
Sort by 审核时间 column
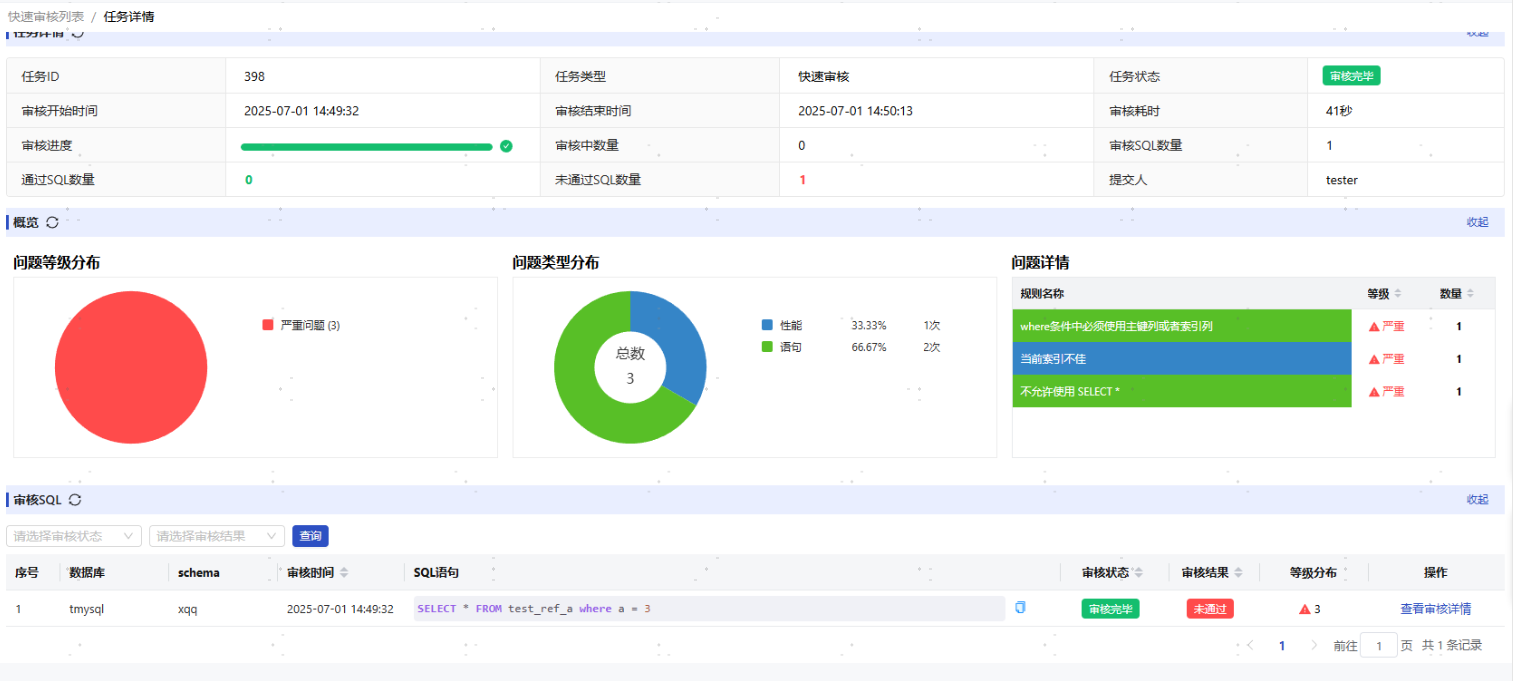(x=344, y=573)
